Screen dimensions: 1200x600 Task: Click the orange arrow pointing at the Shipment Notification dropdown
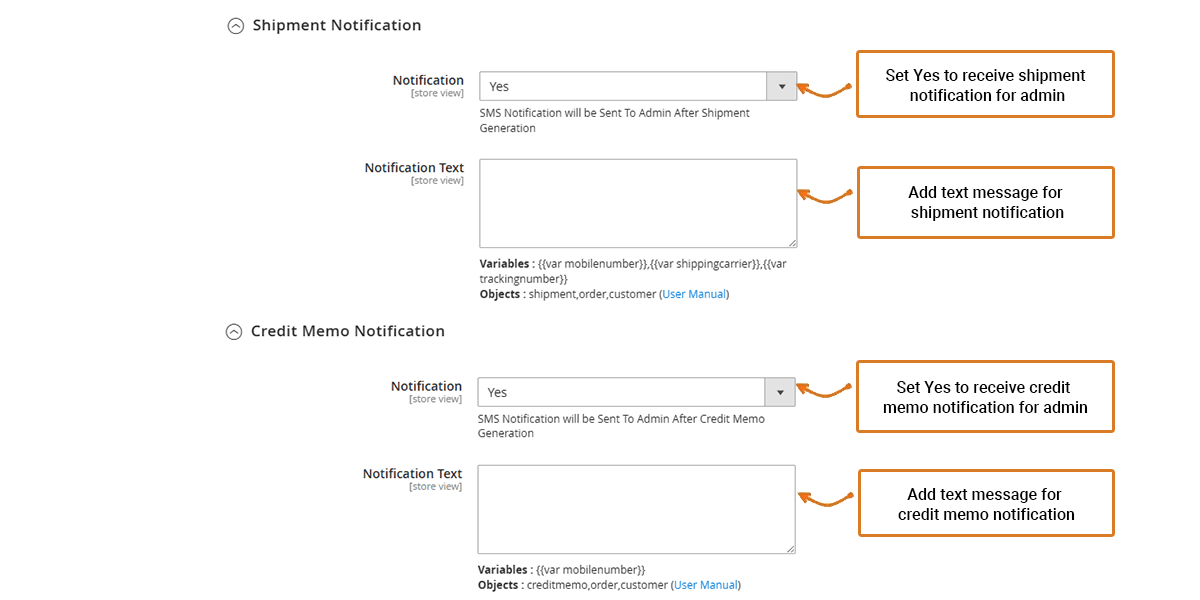point(825,91)
